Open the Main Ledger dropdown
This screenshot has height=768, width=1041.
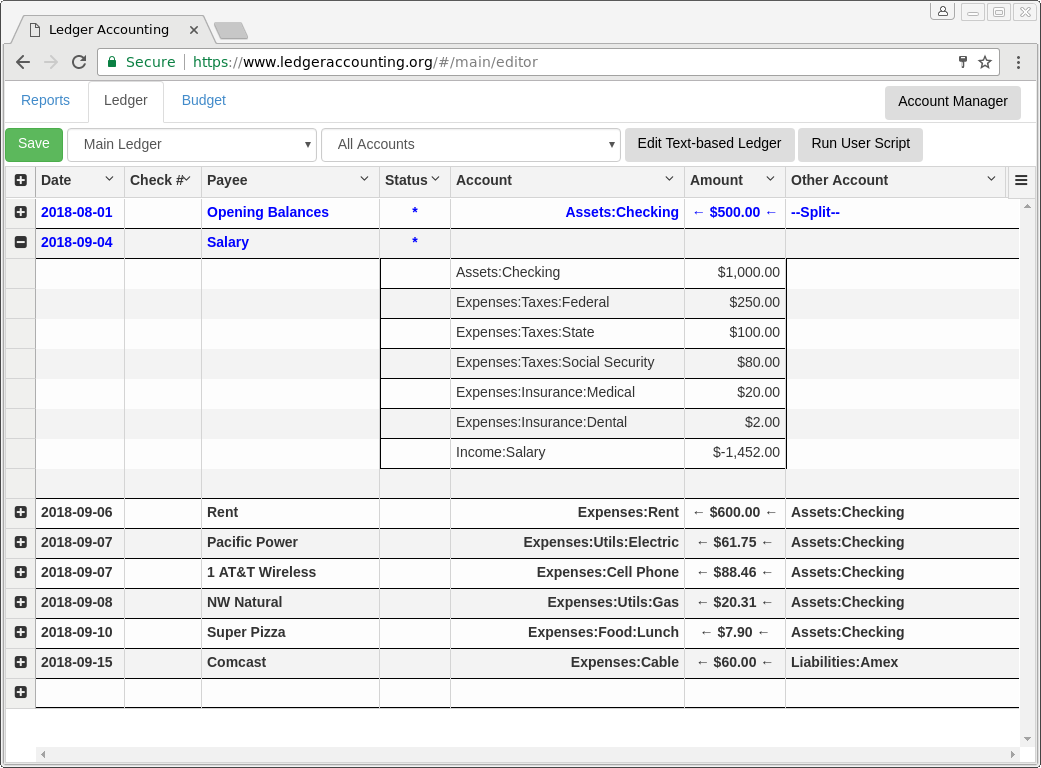(x=192, y=145)
